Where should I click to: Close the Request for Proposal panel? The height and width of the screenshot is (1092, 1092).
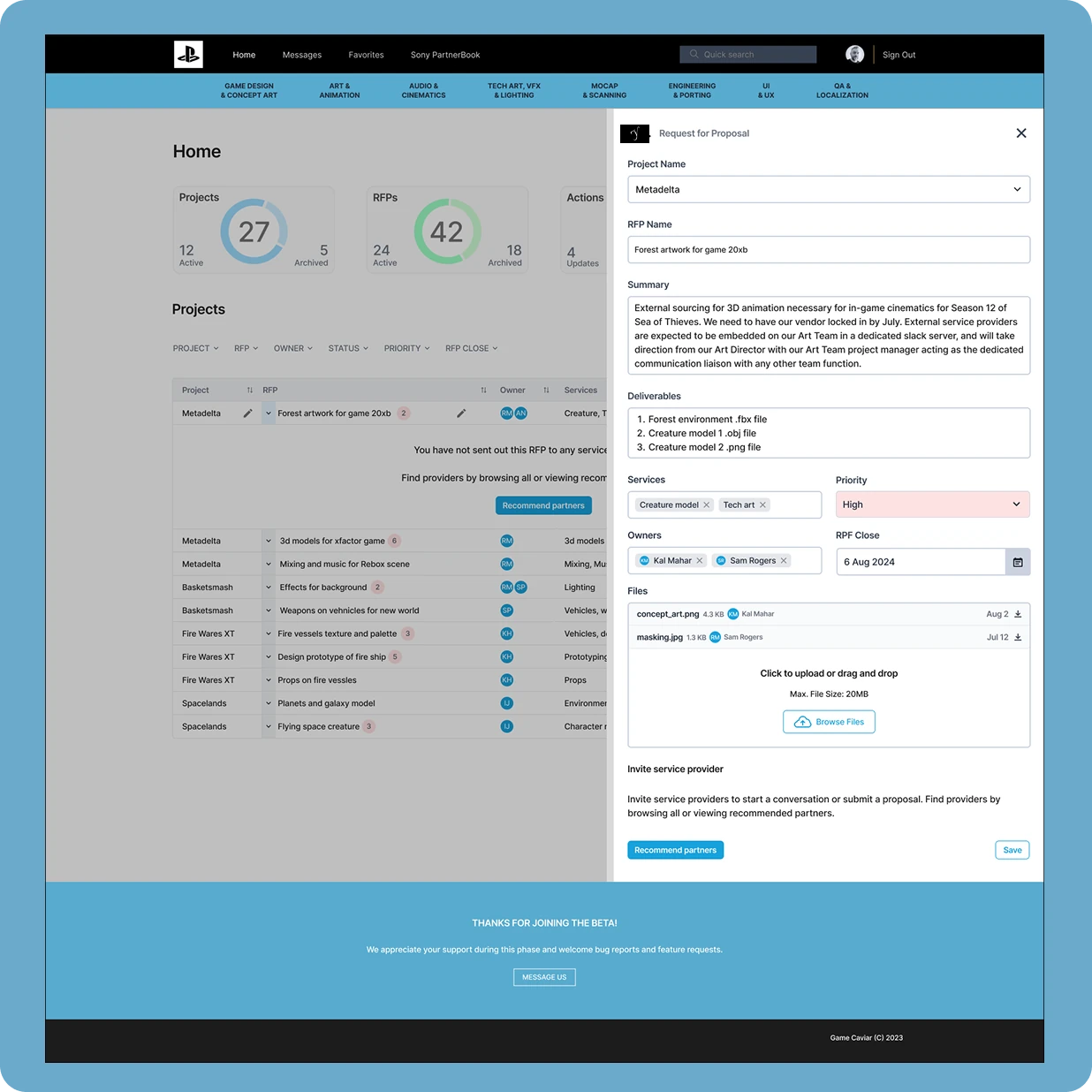click(1021, 133)
